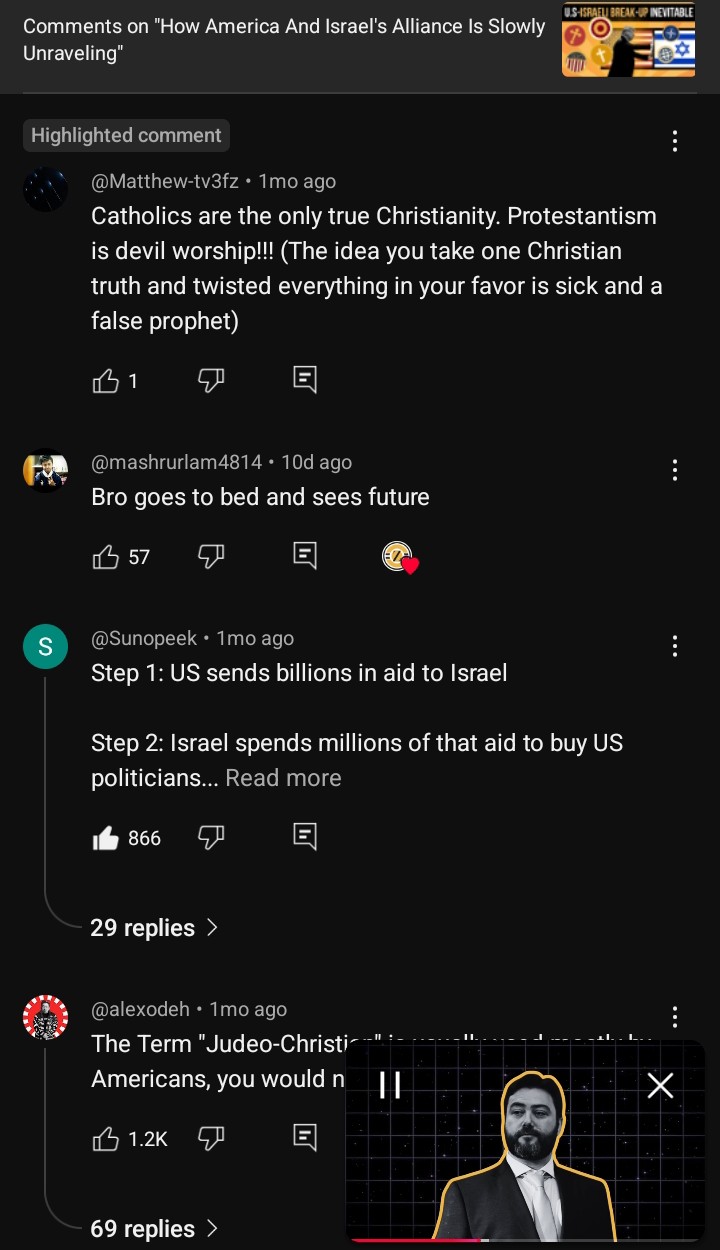Unlike the @Sunopeek comment with 866 likes
This screenshot has height=1250, width=720.
click(106, 838)
